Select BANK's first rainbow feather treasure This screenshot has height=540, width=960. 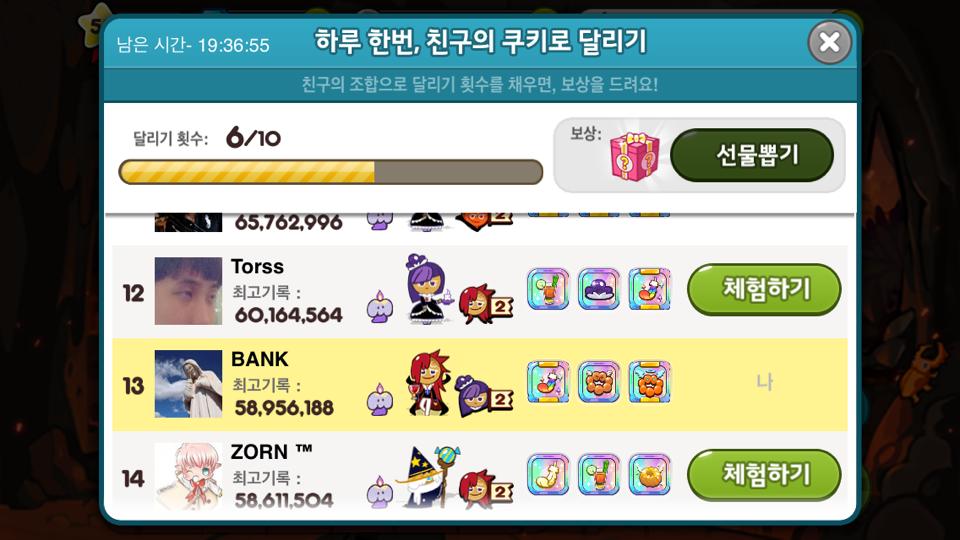point(548,381)
